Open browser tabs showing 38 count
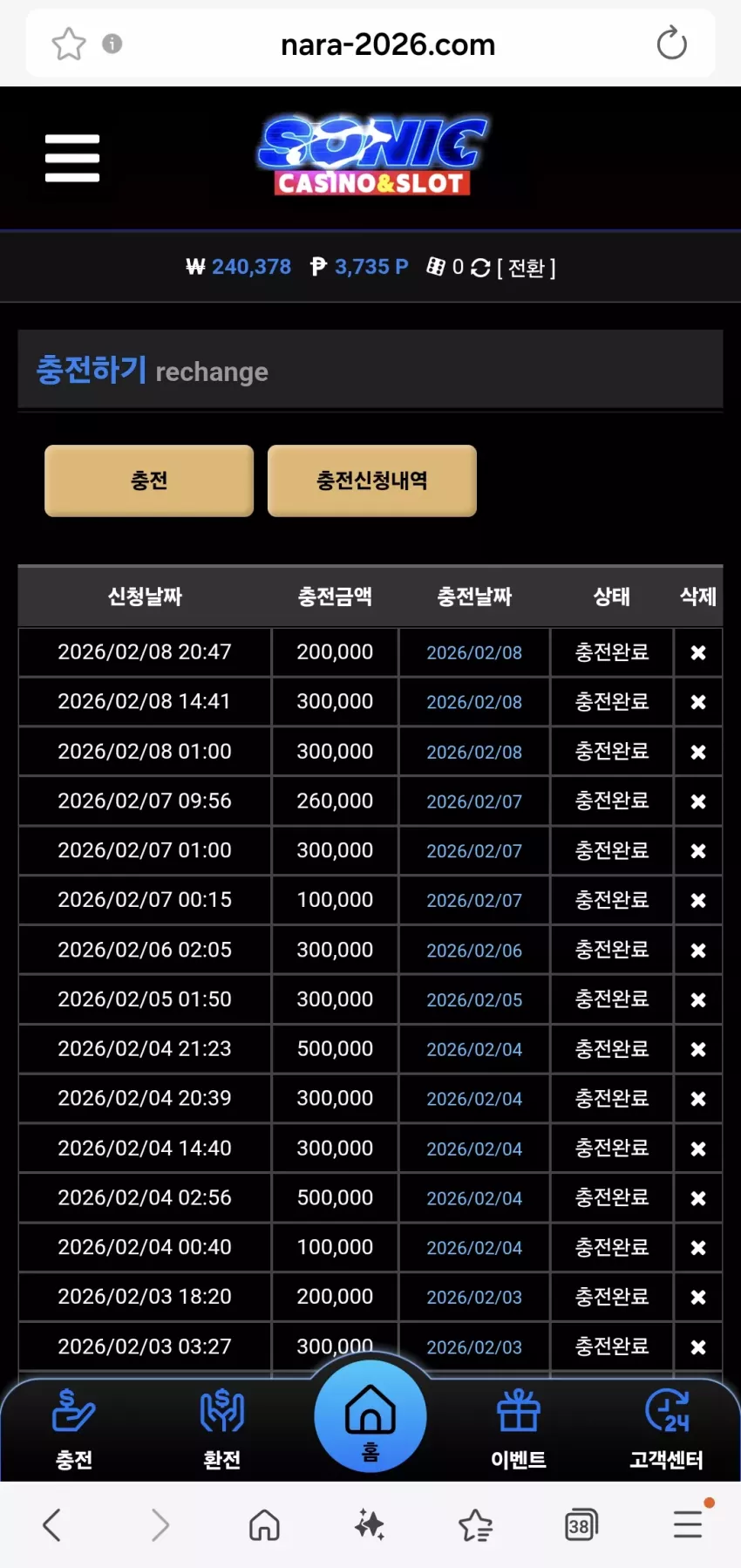The height and width of the screenshot is (1568, 741). point(581,1525)
